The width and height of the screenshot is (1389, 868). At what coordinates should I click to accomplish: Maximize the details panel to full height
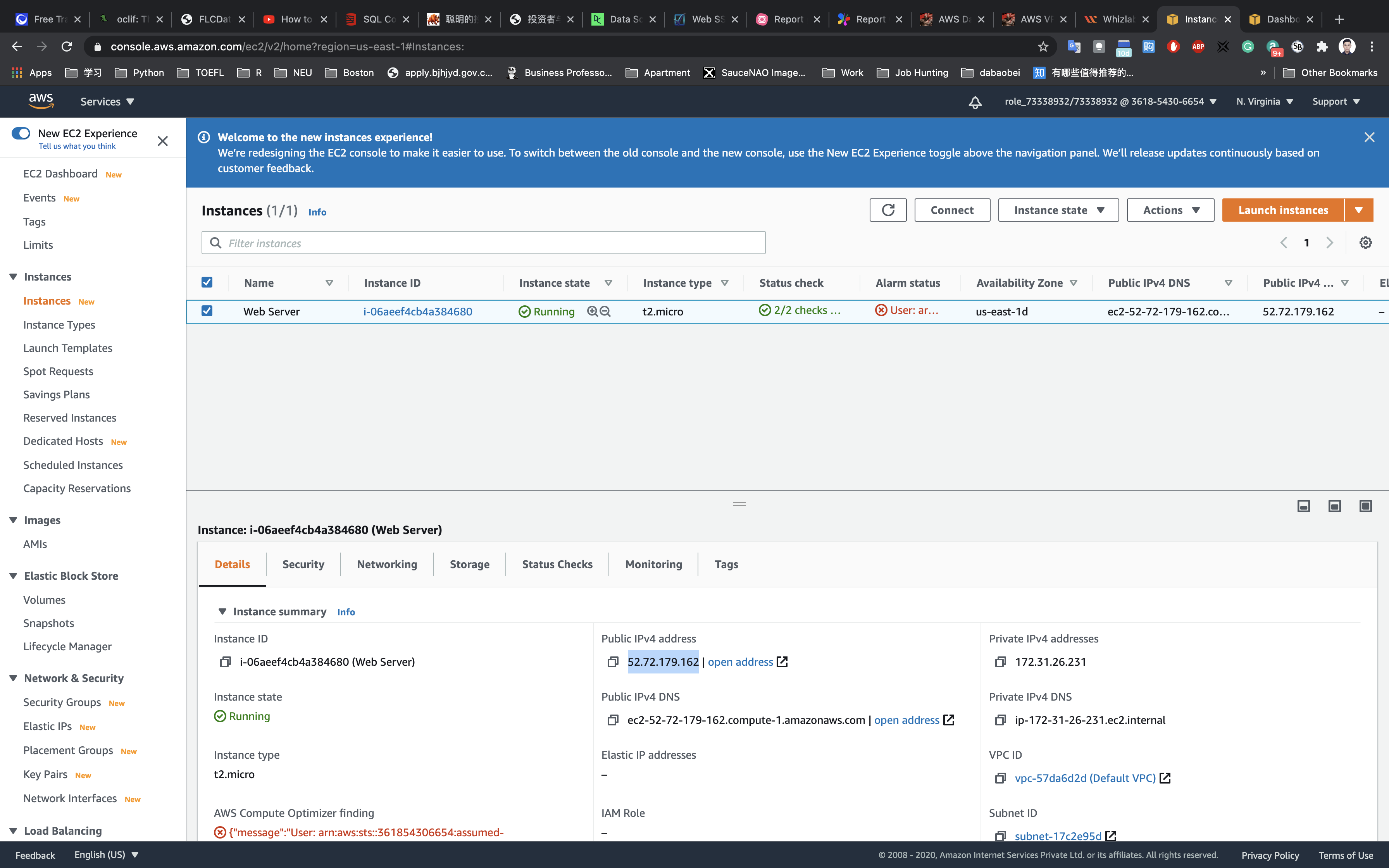[1365, 506]
